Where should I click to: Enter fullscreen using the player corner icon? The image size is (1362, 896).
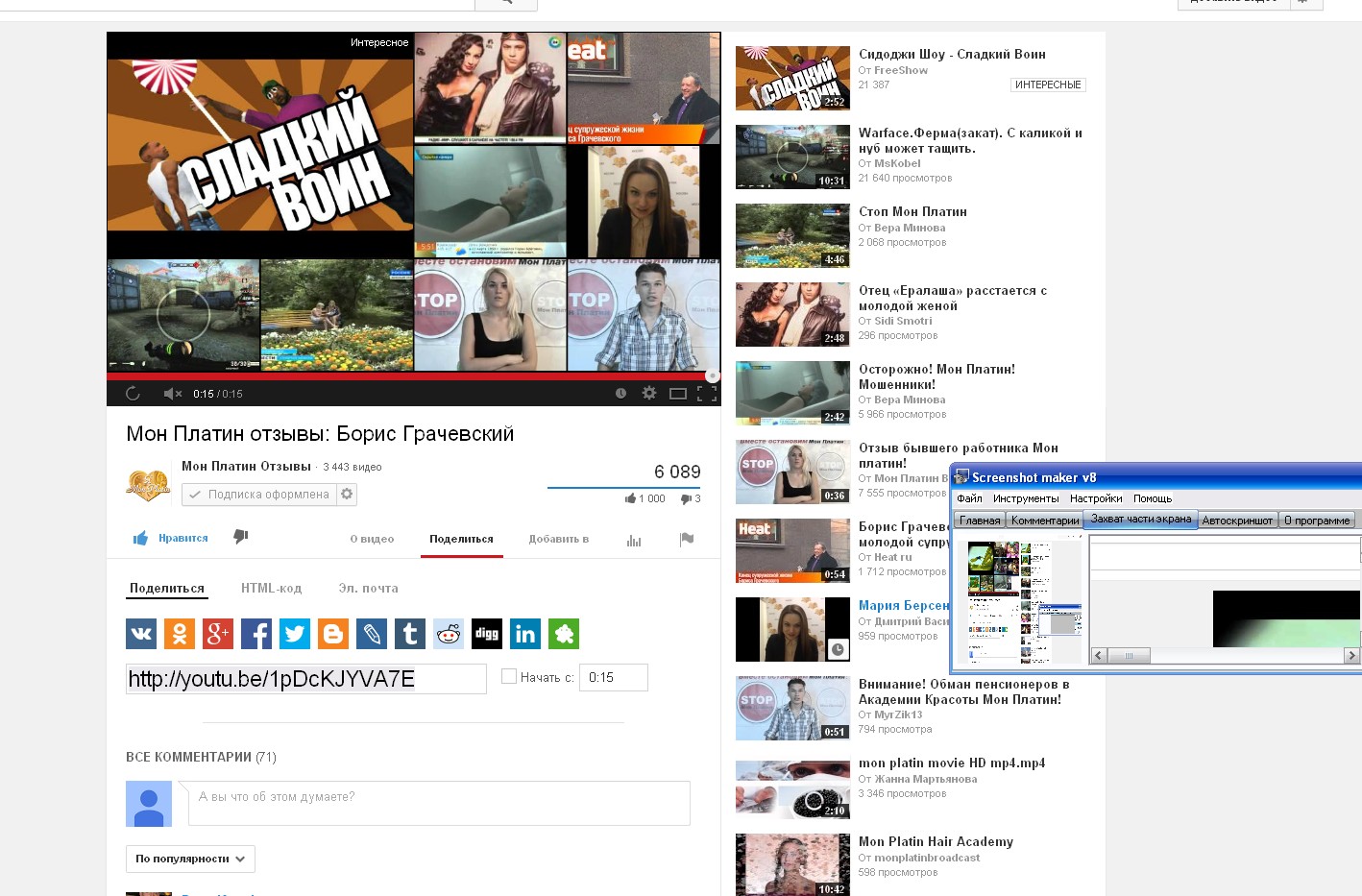tap(707, 394)
